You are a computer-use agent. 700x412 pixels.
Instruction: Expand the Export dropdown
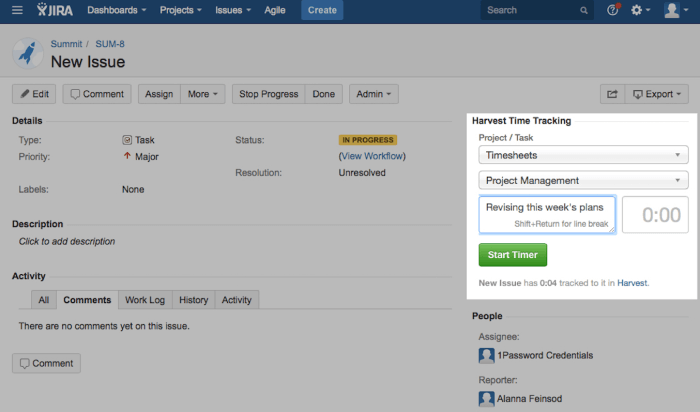pyautogui.click(x=657, y=94)
